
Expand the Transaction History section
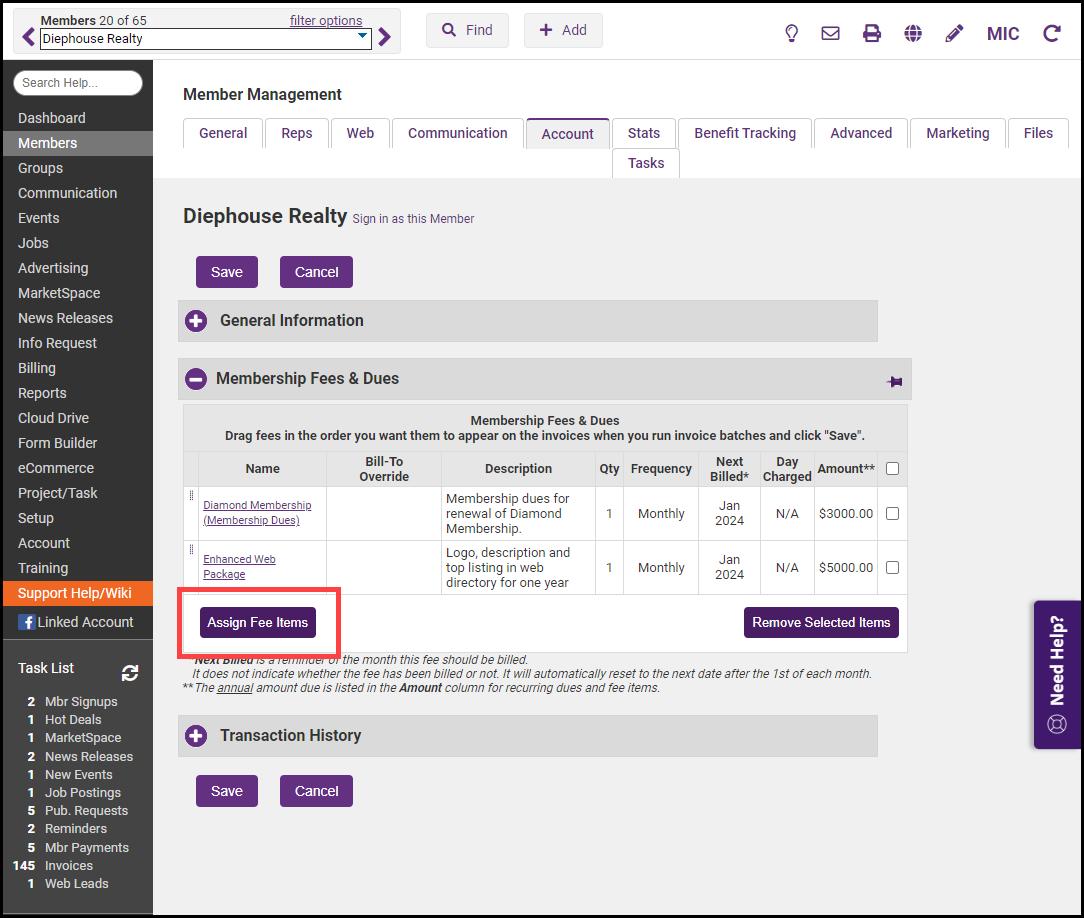coord(196,736)
